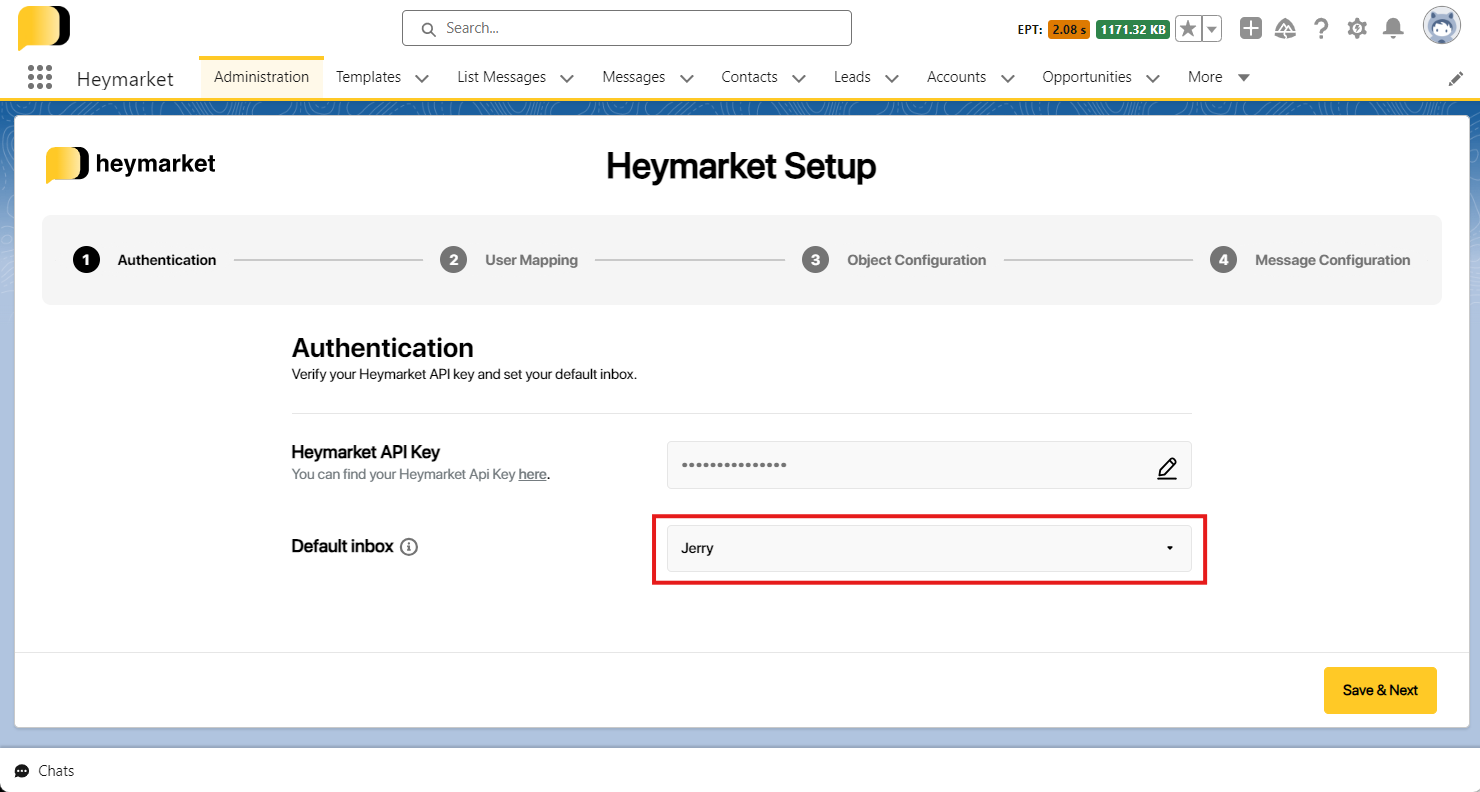Open the Setup gear icon
The height and width of the screenshot is (792, 1480).
(1357, 29)
